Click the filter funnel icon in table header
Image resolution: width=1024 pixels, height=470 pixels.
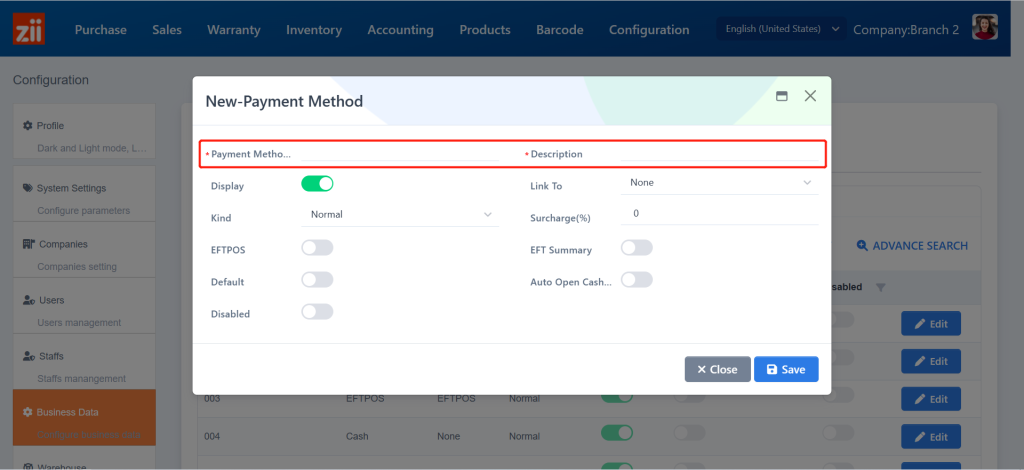tap(880, 288)
